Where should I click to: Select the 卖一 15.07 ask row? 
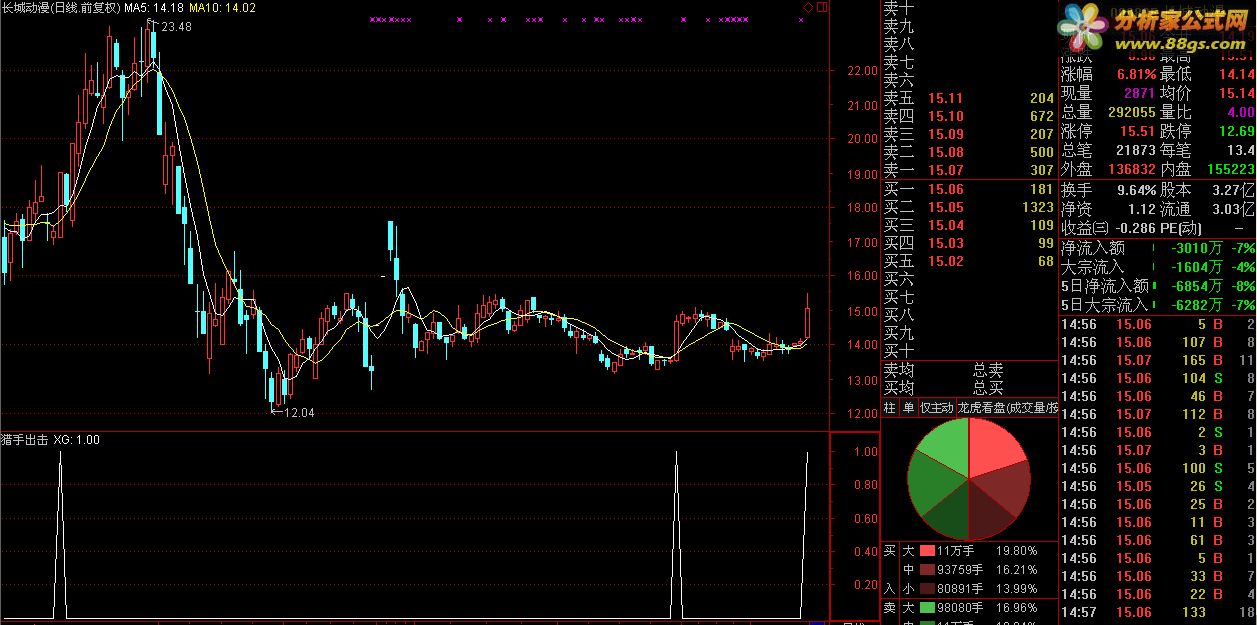[x=969, y=170]
